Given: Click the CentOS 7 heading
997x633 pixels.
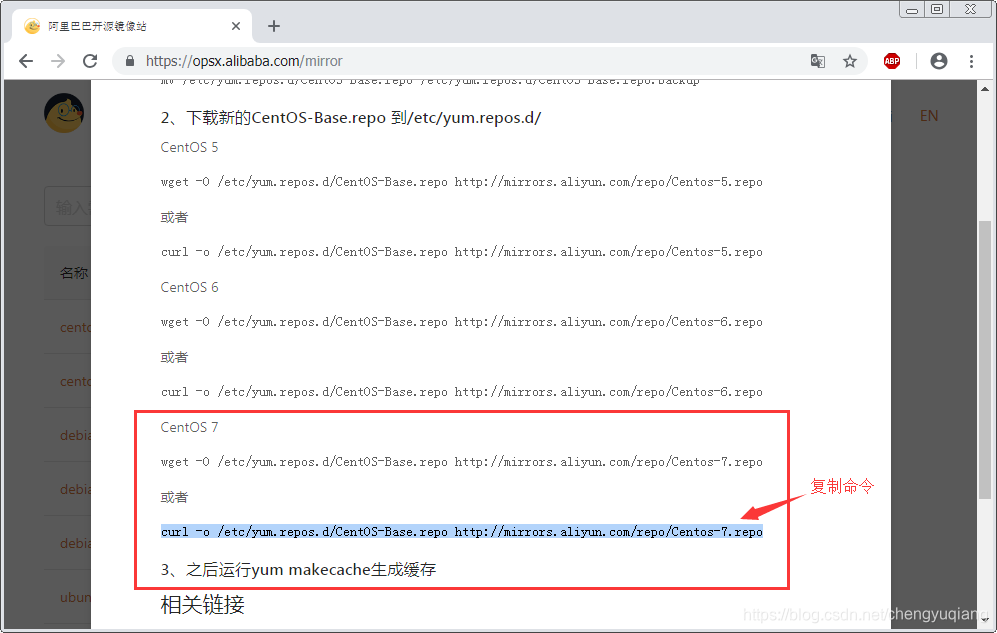Looking at the screenshot, I should (189, 426).
